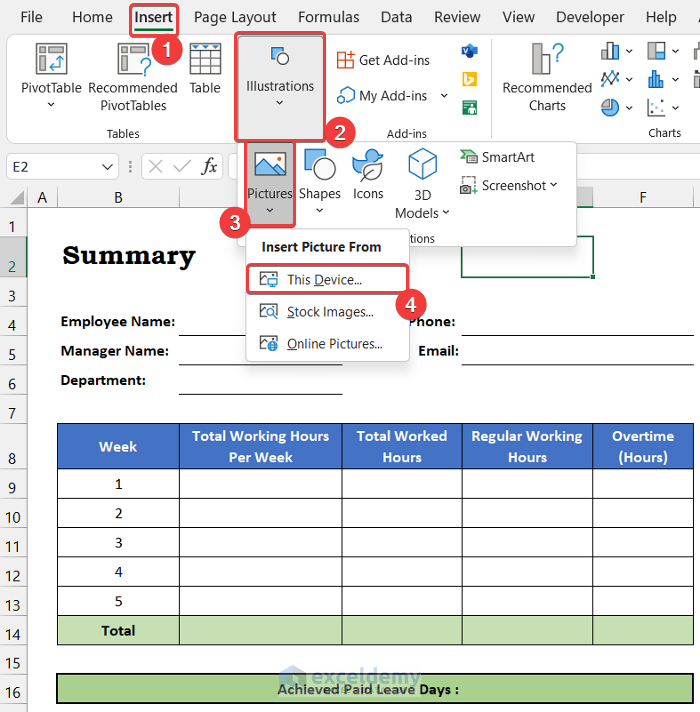Click the Total row label cell
The height and width of the screenshot is (712, 700).
click(x=118, y=630)
